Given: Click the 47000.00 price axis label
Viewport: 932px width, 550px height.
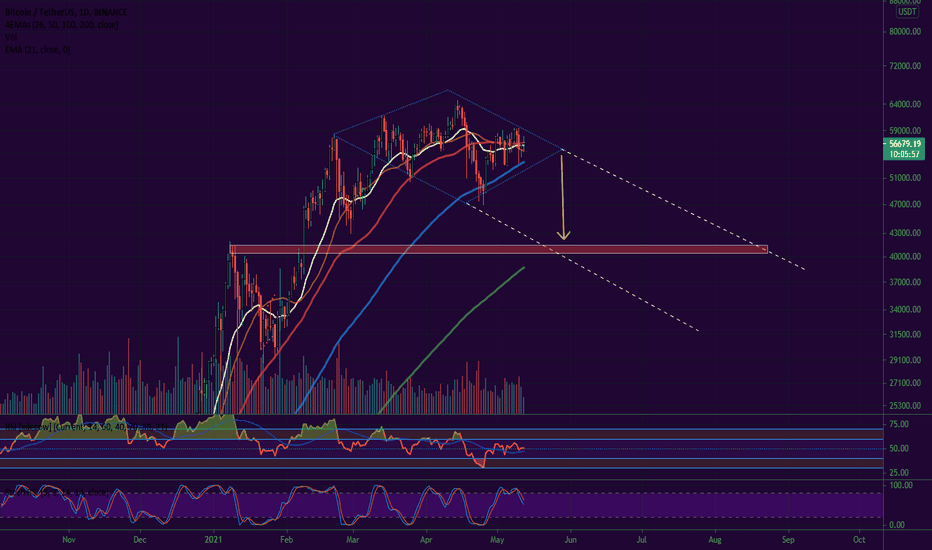Looking at the screenshot, I should click(905, 204).
